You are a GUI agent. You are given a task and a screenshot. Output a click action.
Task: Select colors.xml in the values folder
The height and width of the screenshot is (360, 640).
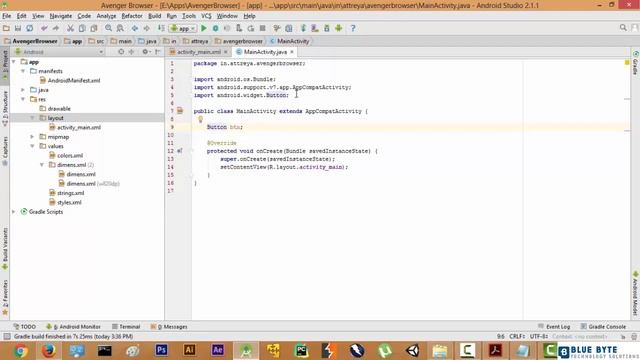(66, 156)
